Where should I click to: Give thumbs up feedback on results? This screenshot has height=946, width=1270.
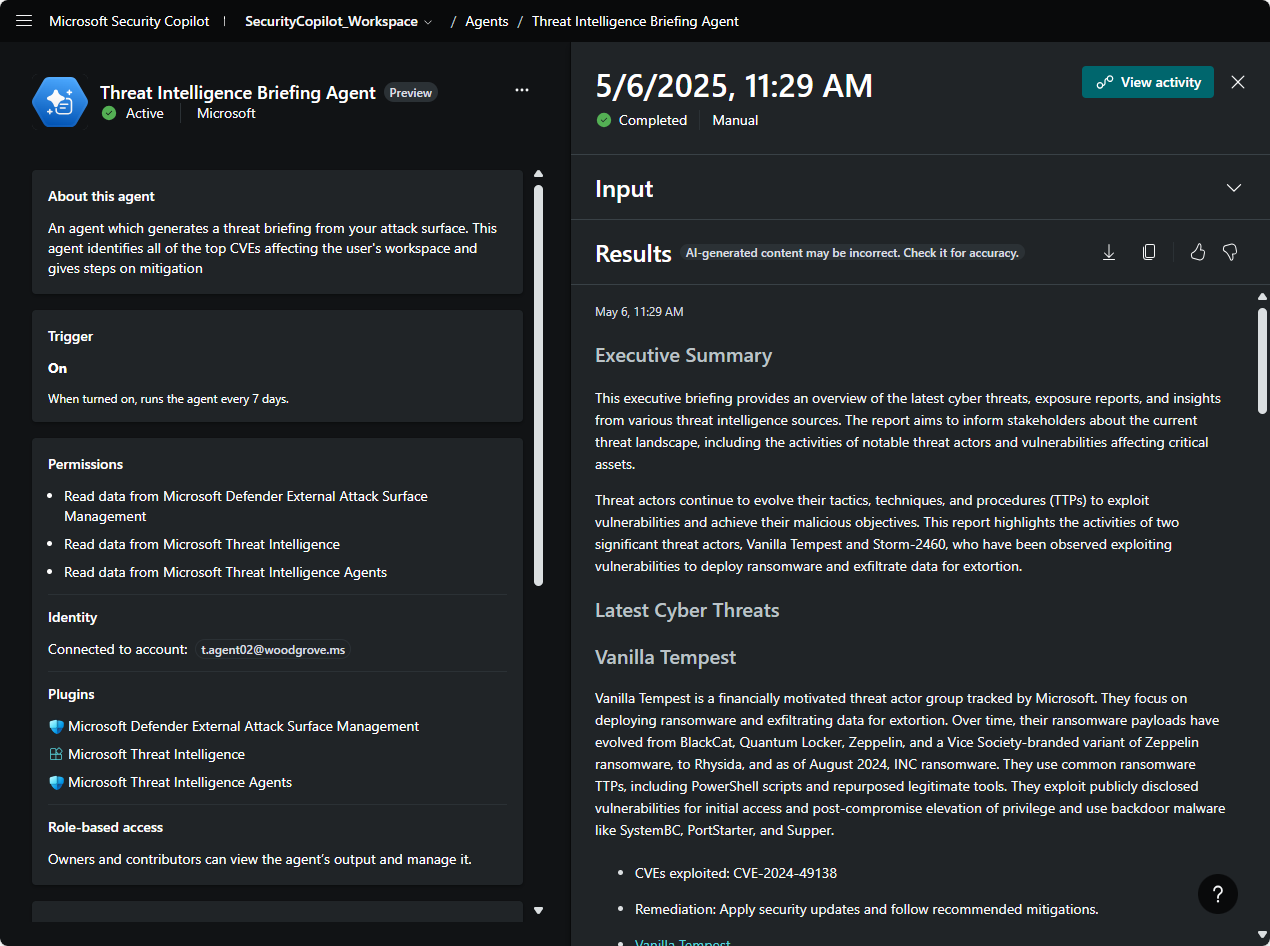1198,253
